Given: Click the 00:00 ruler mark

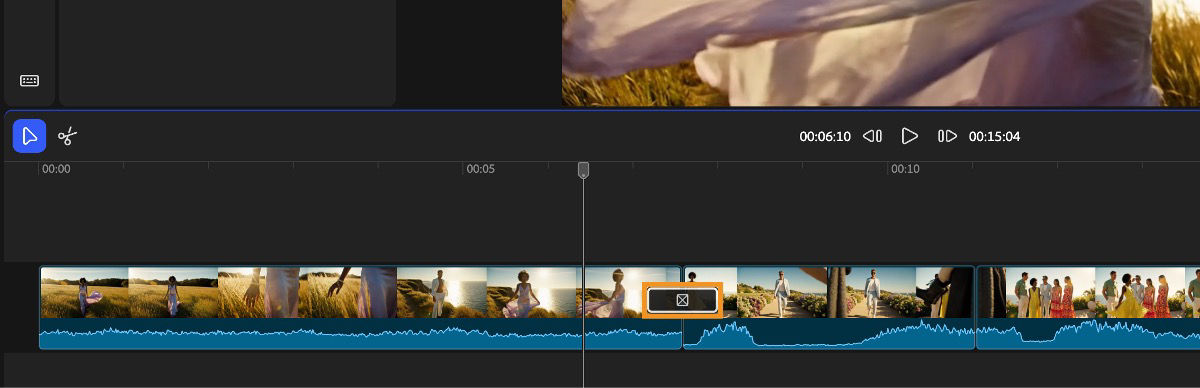Looking at the screenshot, I should point(55,169).
